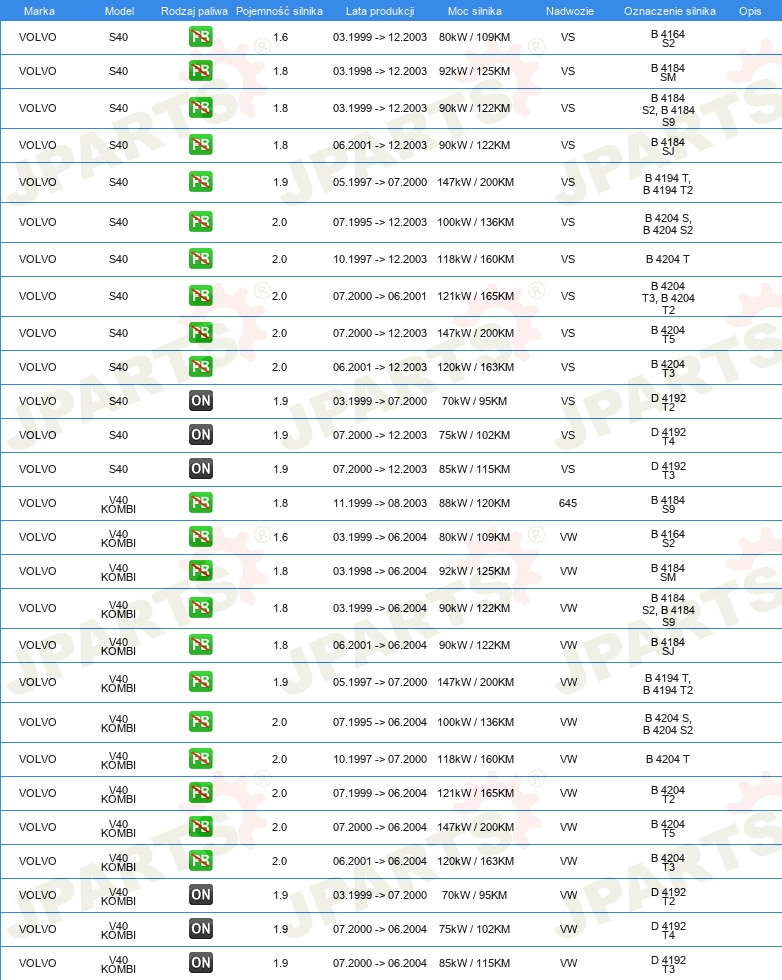Viewport: 782px width, 980px height.
Task: Click the 'Rodzaj paliwa' column header
Action: pyautogui.click(x=194, y=11)
